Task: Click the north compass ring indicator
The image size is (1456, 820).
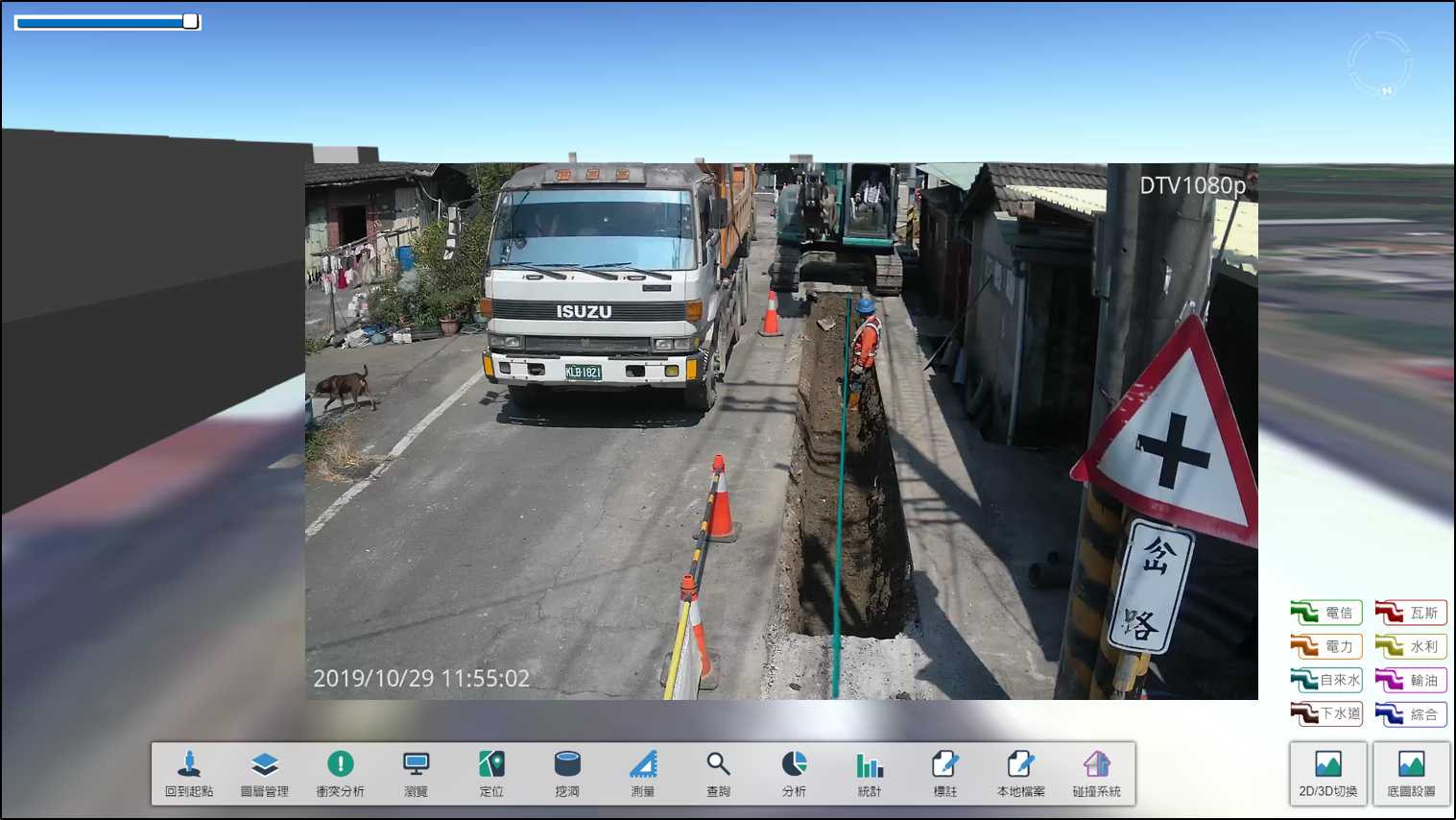Action: (1379, 64)
